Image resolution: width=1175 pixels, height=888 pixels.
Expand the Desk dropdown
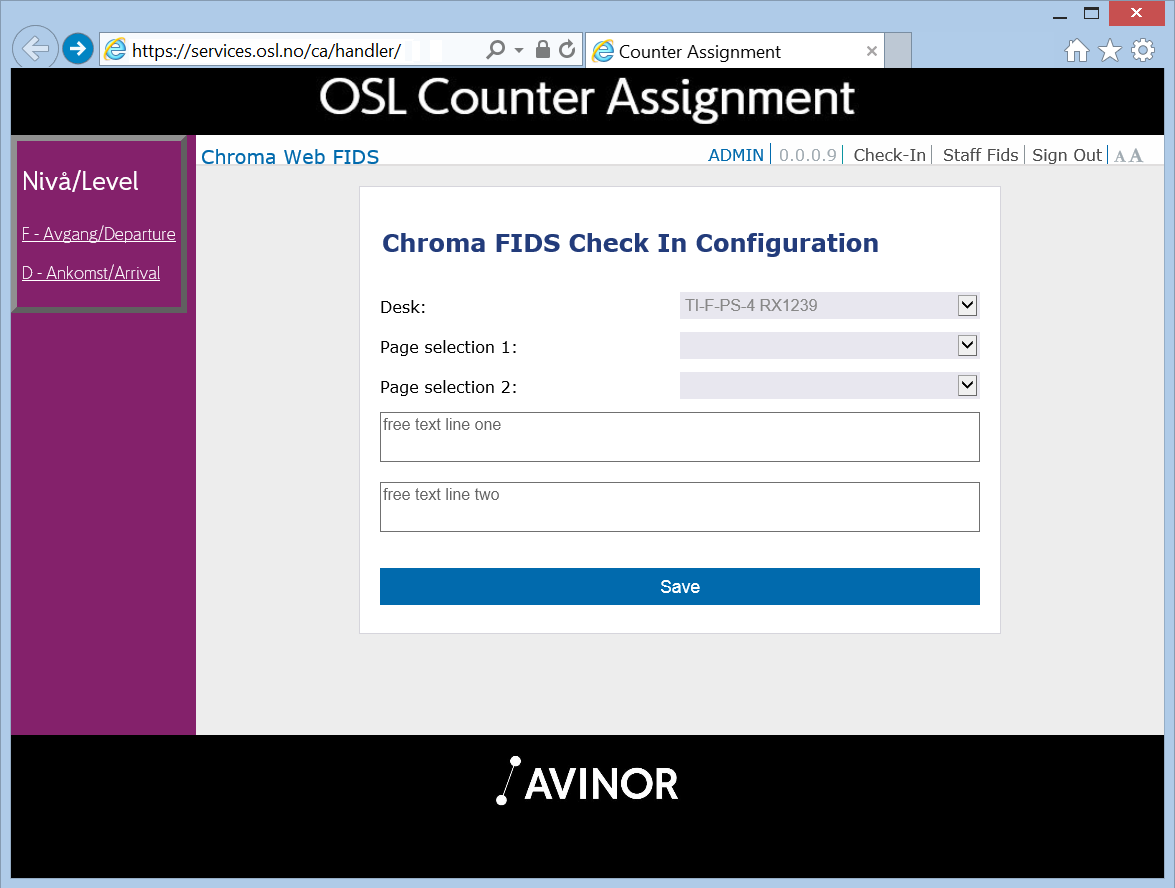967,305
